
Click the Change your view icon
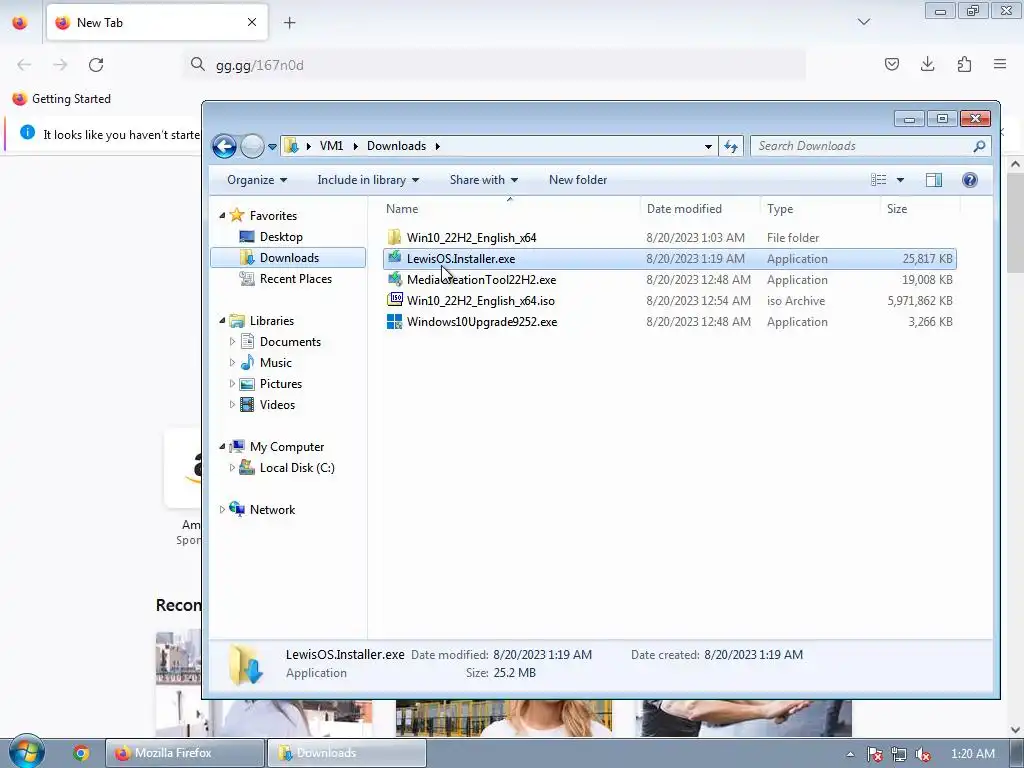(x=879, y=180)
